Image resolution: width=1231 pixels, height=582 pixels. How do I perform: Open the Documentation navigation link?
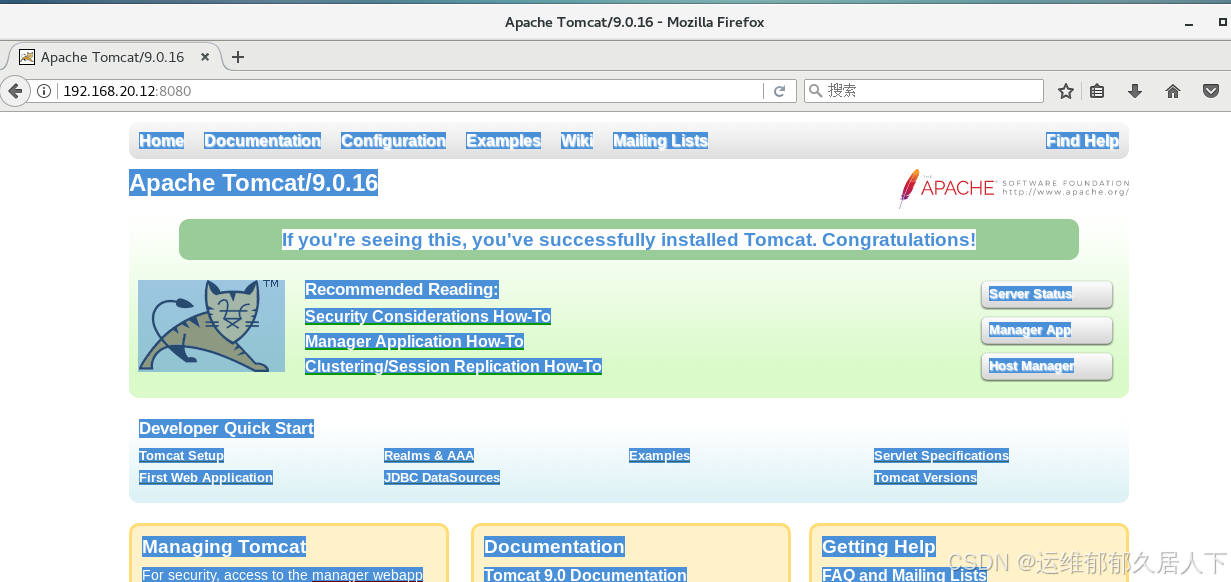[x=262, y=141]
